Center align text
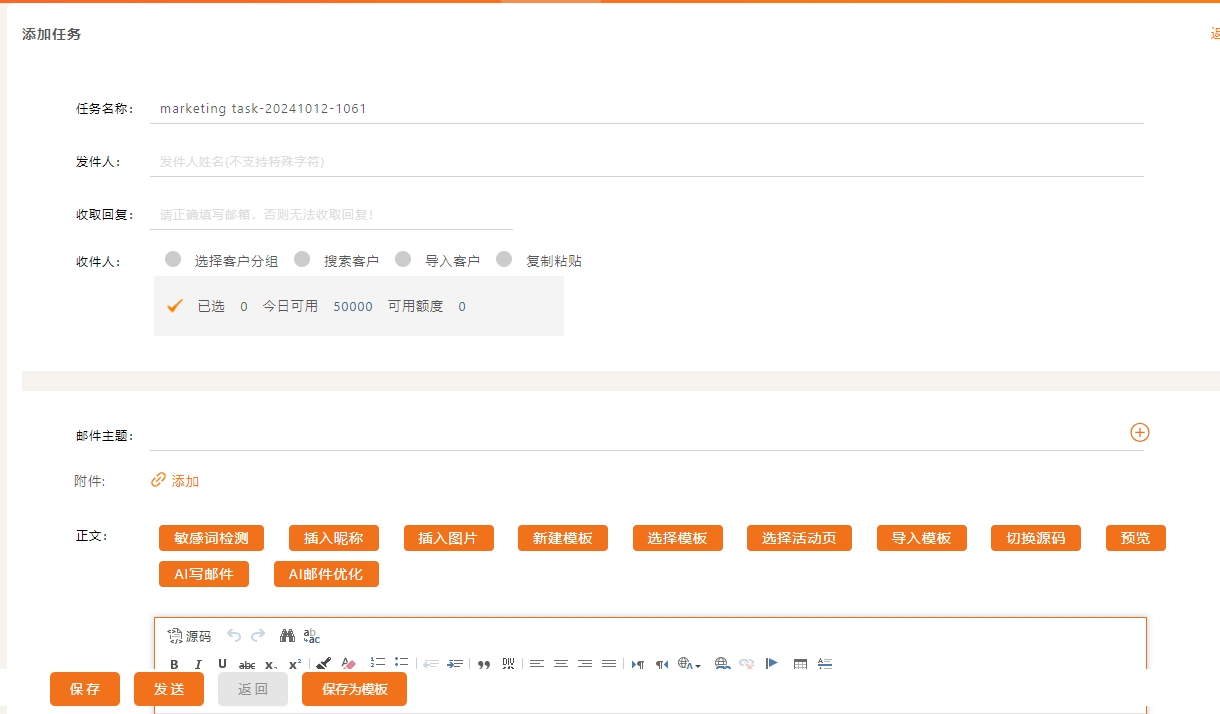The image size is (1220, 714). [561, 663]
